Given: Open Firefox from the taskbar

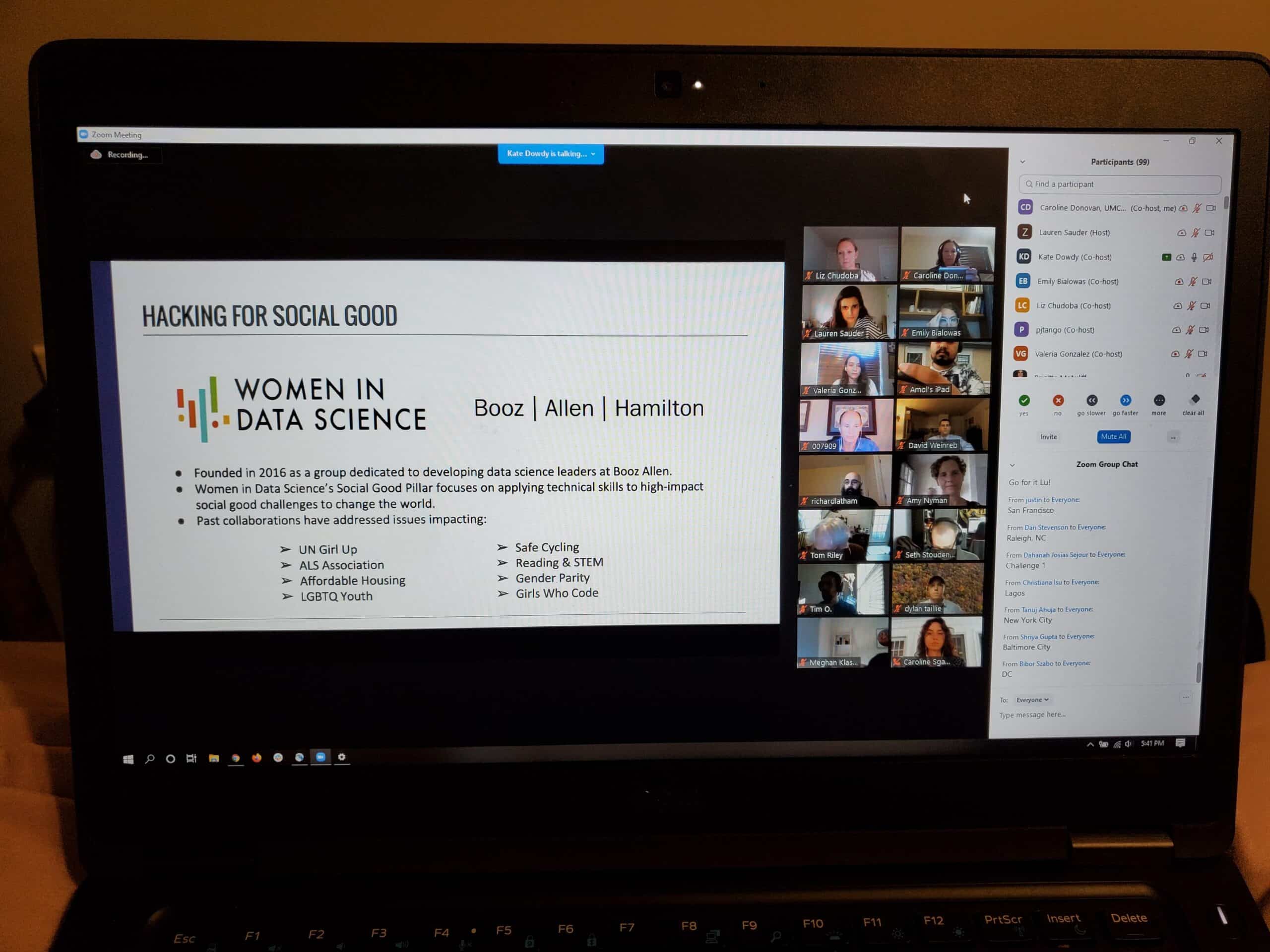Looking at the screenshot, I should pos(256,758).
